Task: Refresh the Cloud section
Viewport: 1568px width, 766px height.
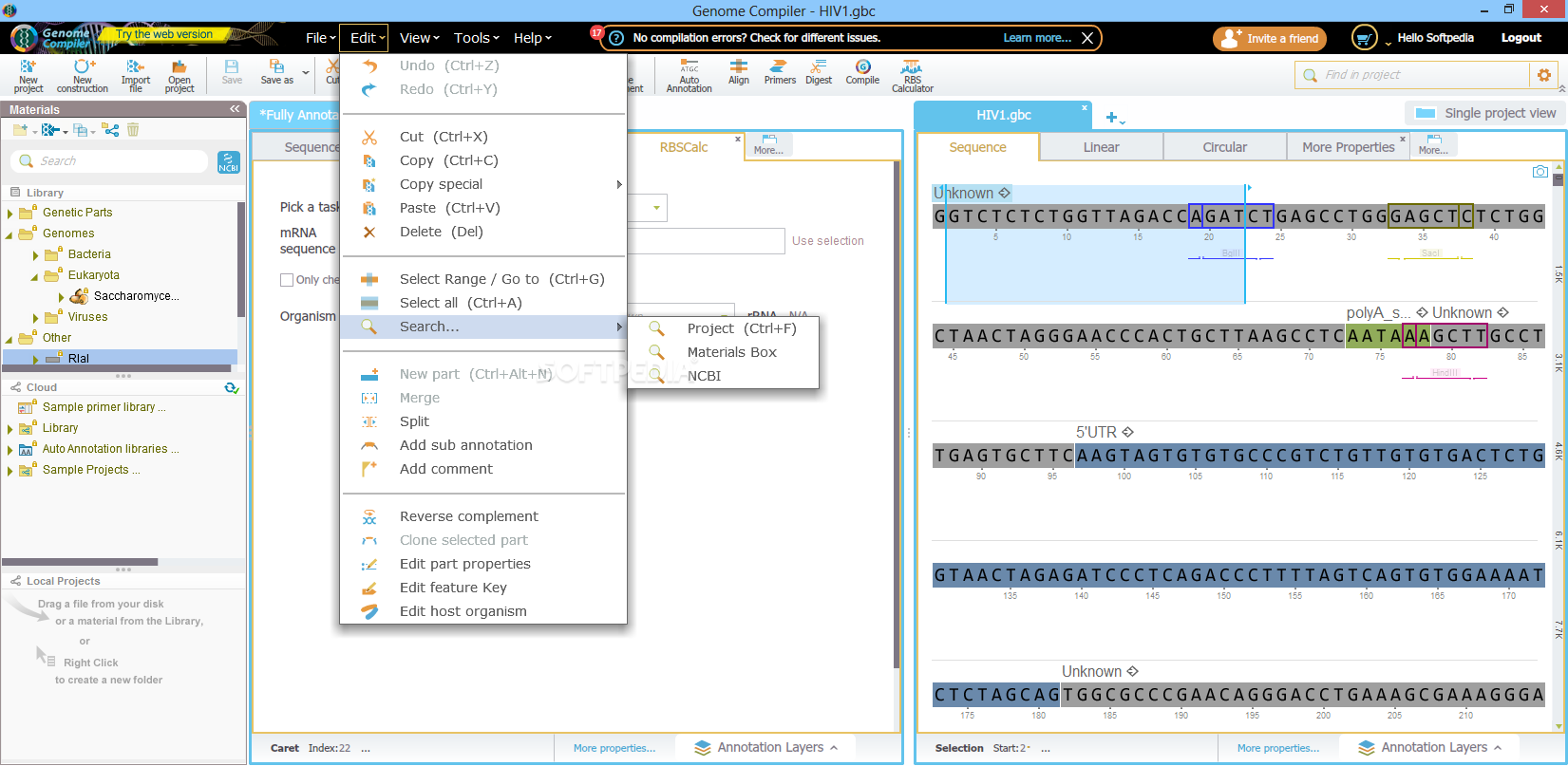Action: (x=231, y=387)
